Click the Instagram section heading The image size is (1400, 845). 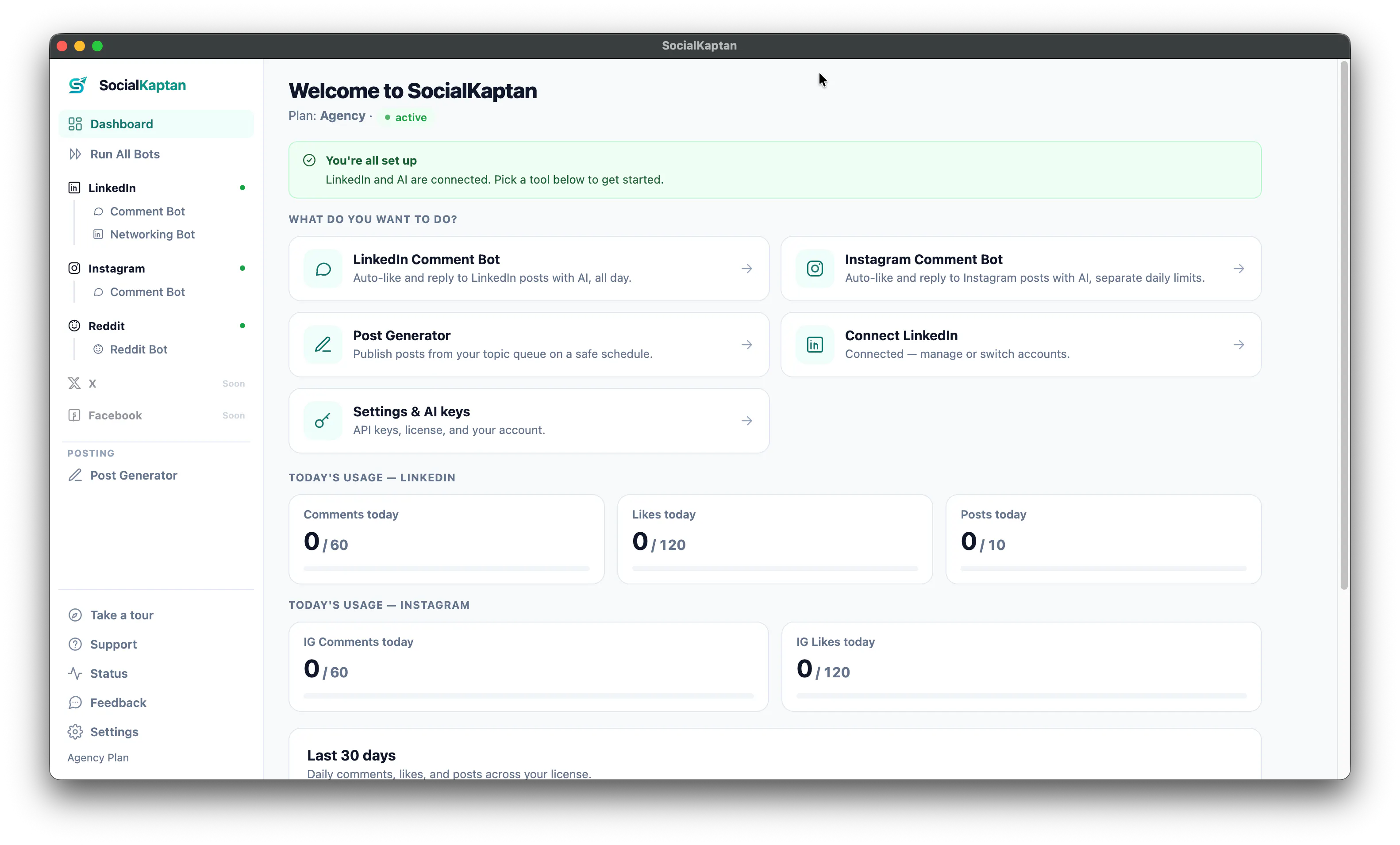(x=116, y=268)
